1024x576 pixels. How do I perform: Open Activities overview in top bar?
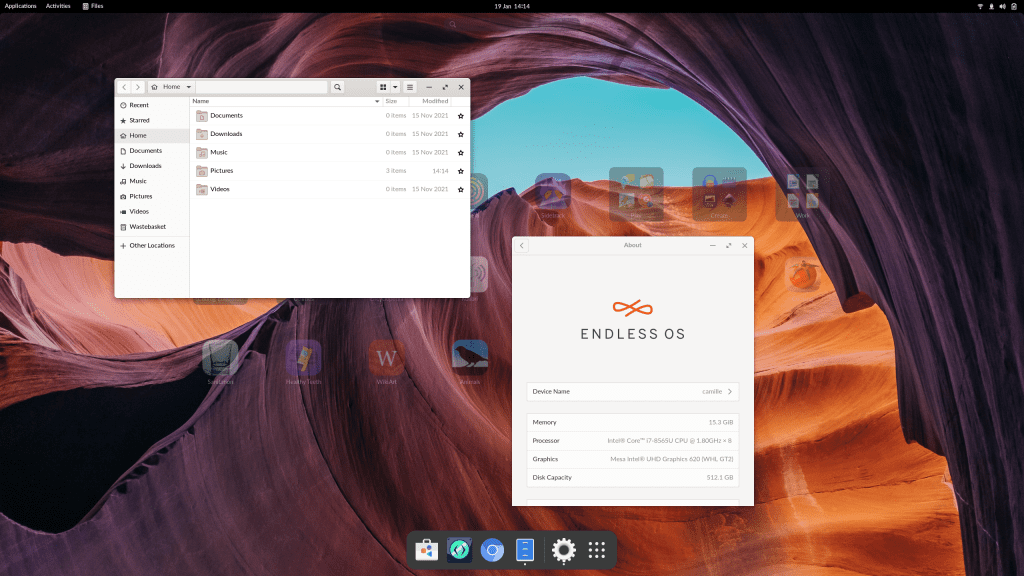pyautogui.click(x=58, y=6)
